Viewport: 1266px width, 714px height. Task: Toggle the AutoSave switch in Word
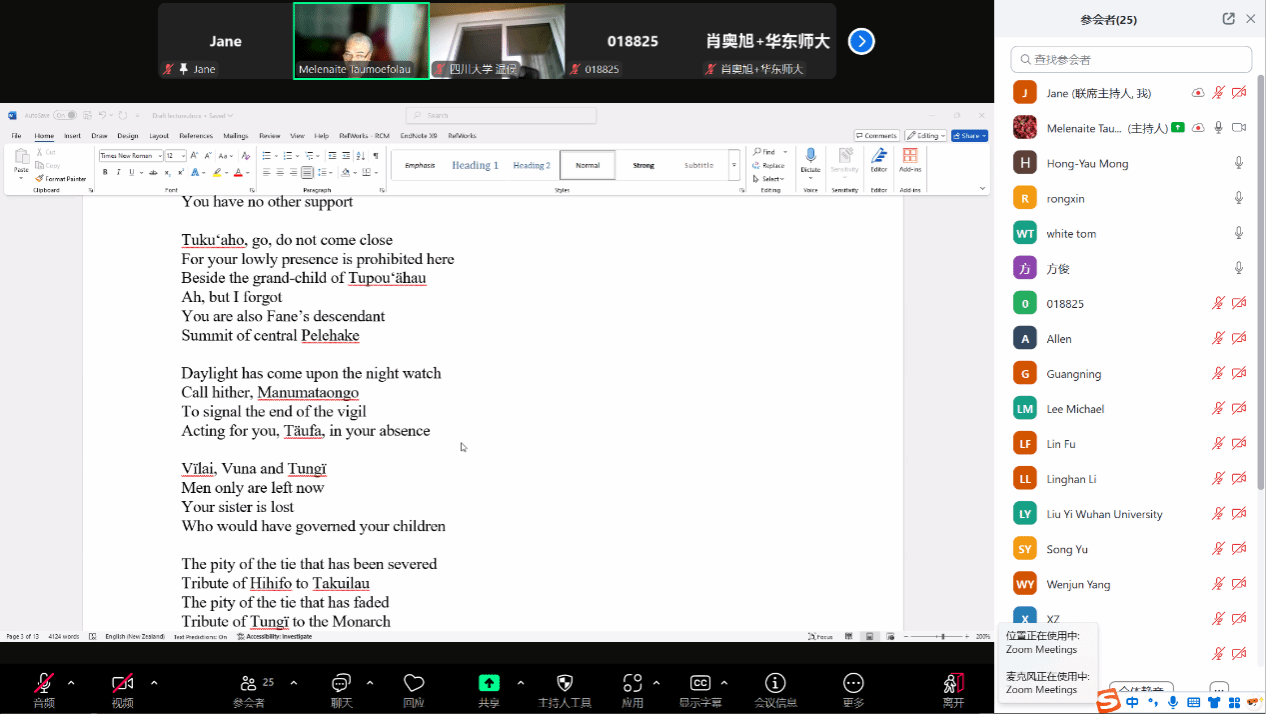click(x=65, y=115)
